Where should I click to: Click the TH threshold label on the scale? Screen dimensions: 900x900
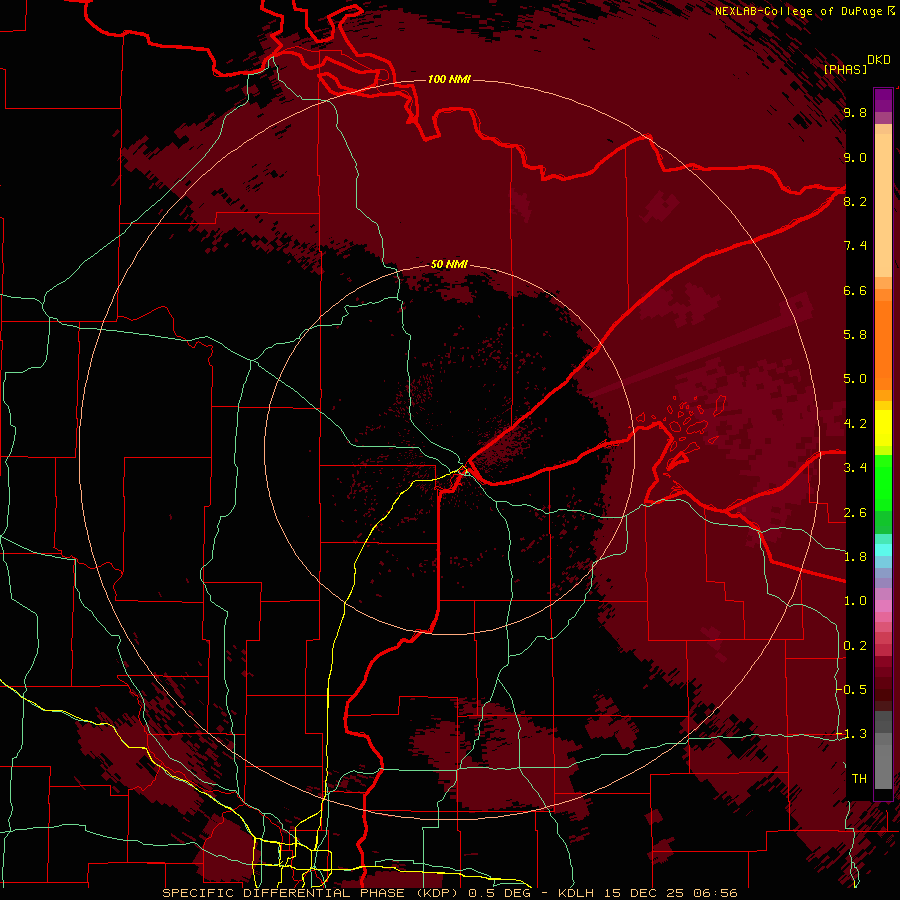pos(859,779)
